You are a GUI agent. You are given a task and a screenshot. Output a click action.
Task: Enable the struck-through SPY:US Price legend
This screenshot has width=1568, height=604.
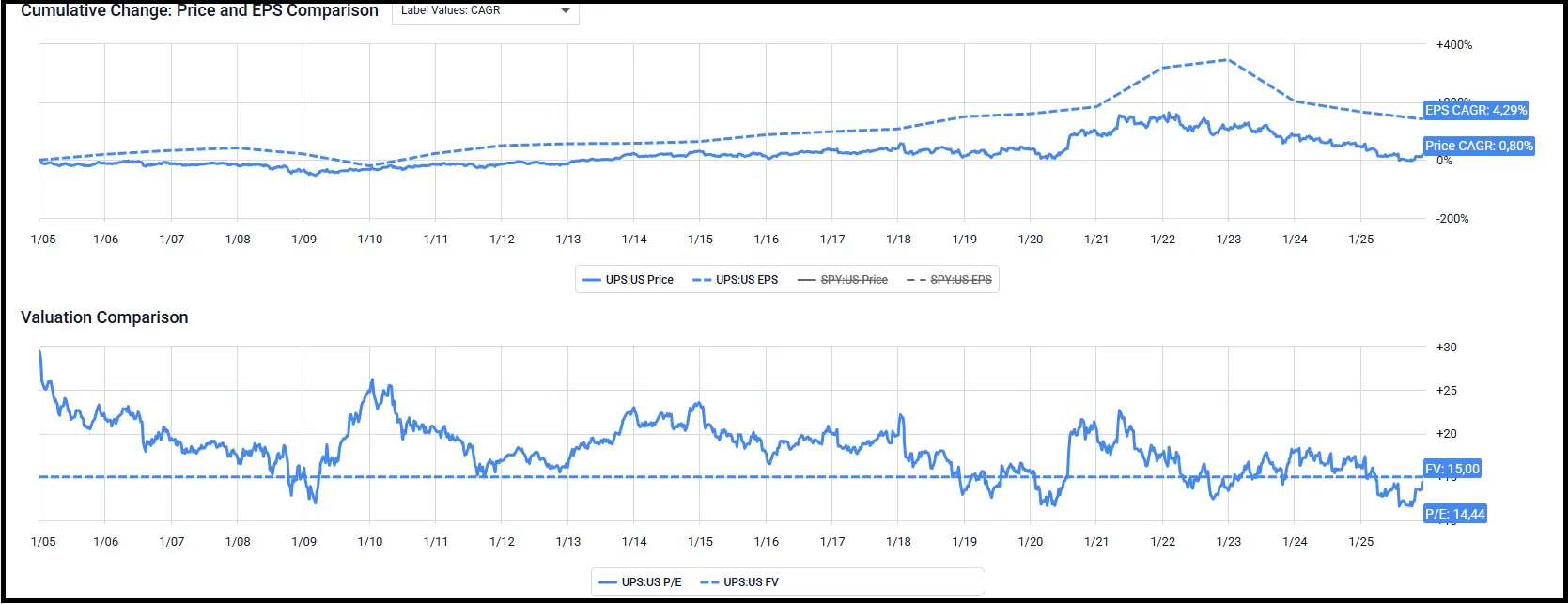click(x=843, y=280)
